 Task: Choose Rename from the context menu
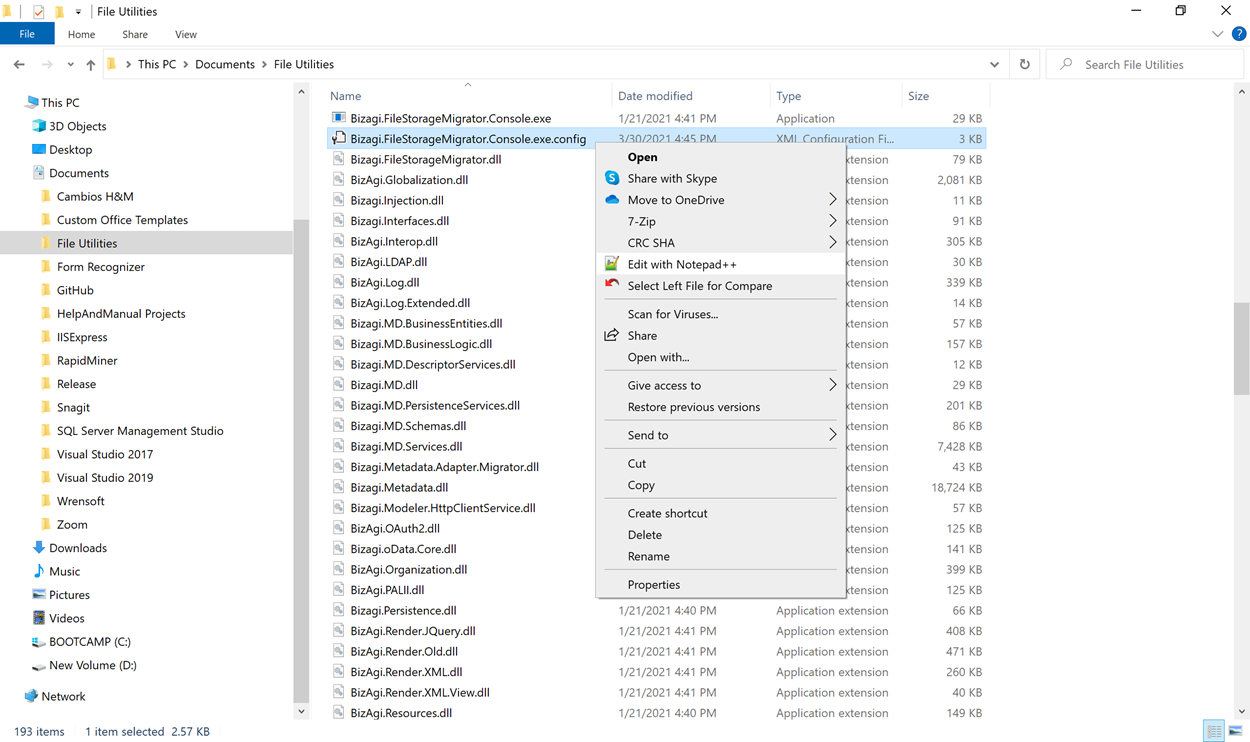[649, 556]
